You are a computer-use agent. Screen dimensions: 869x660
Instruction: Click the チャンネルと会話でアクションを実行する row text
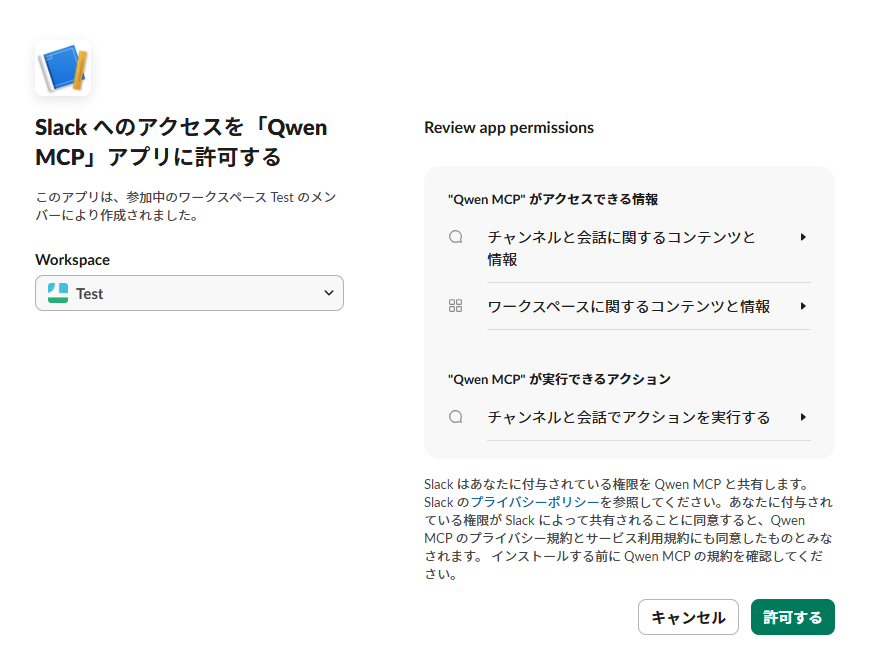point(628,417)
